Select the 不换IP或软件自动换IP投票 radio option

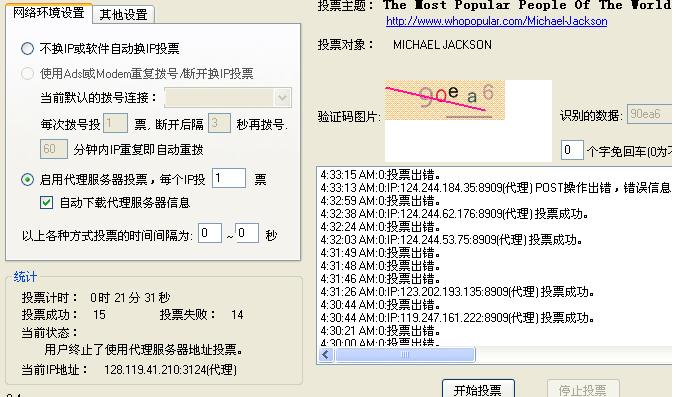pyautogui.click(x=27, y=48)
